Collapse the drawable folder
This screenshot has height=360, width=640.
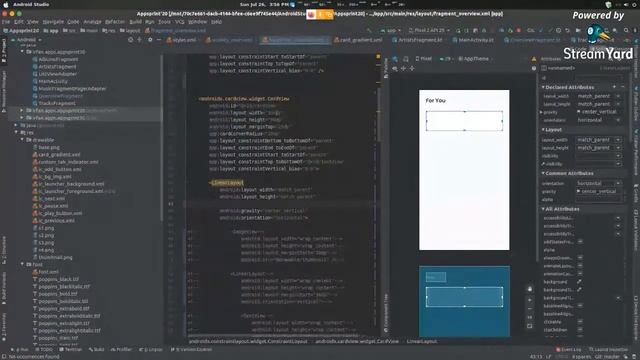(22, 140)
